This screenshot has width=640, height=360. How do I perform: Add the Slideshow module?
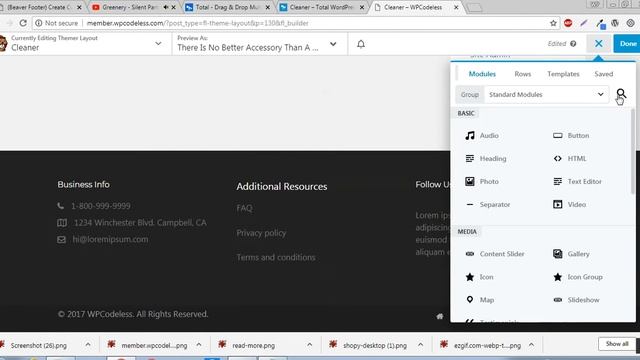tap(576, 300)
